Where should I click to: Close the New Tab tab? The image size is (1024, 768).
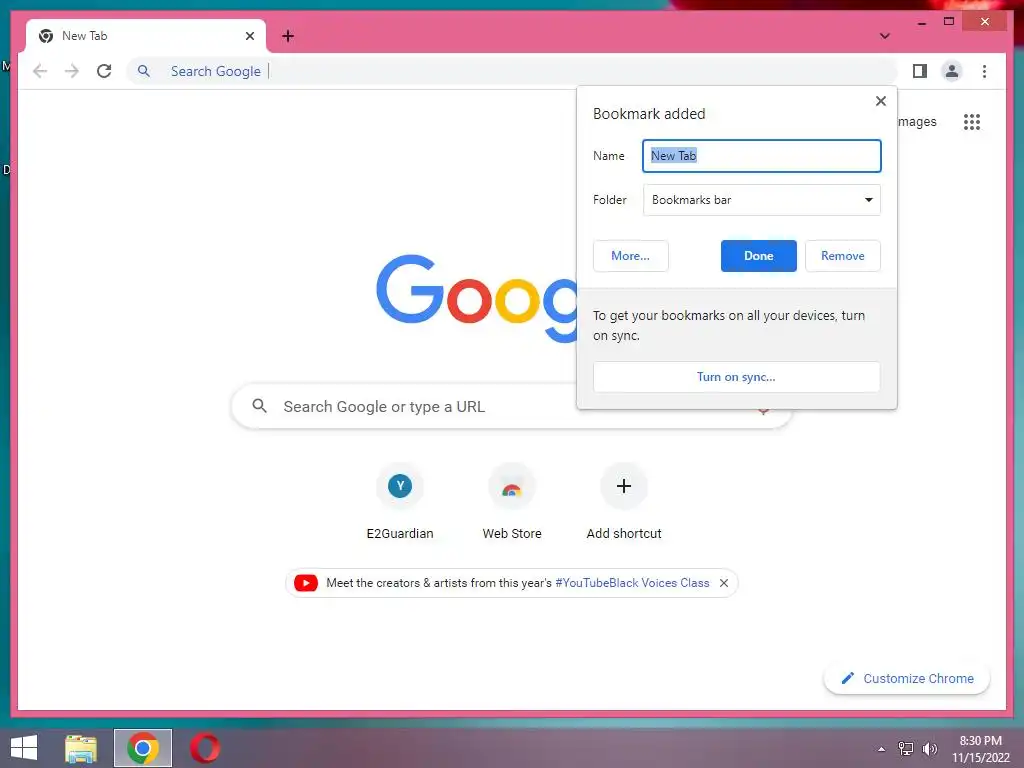(x=249, y=36)
